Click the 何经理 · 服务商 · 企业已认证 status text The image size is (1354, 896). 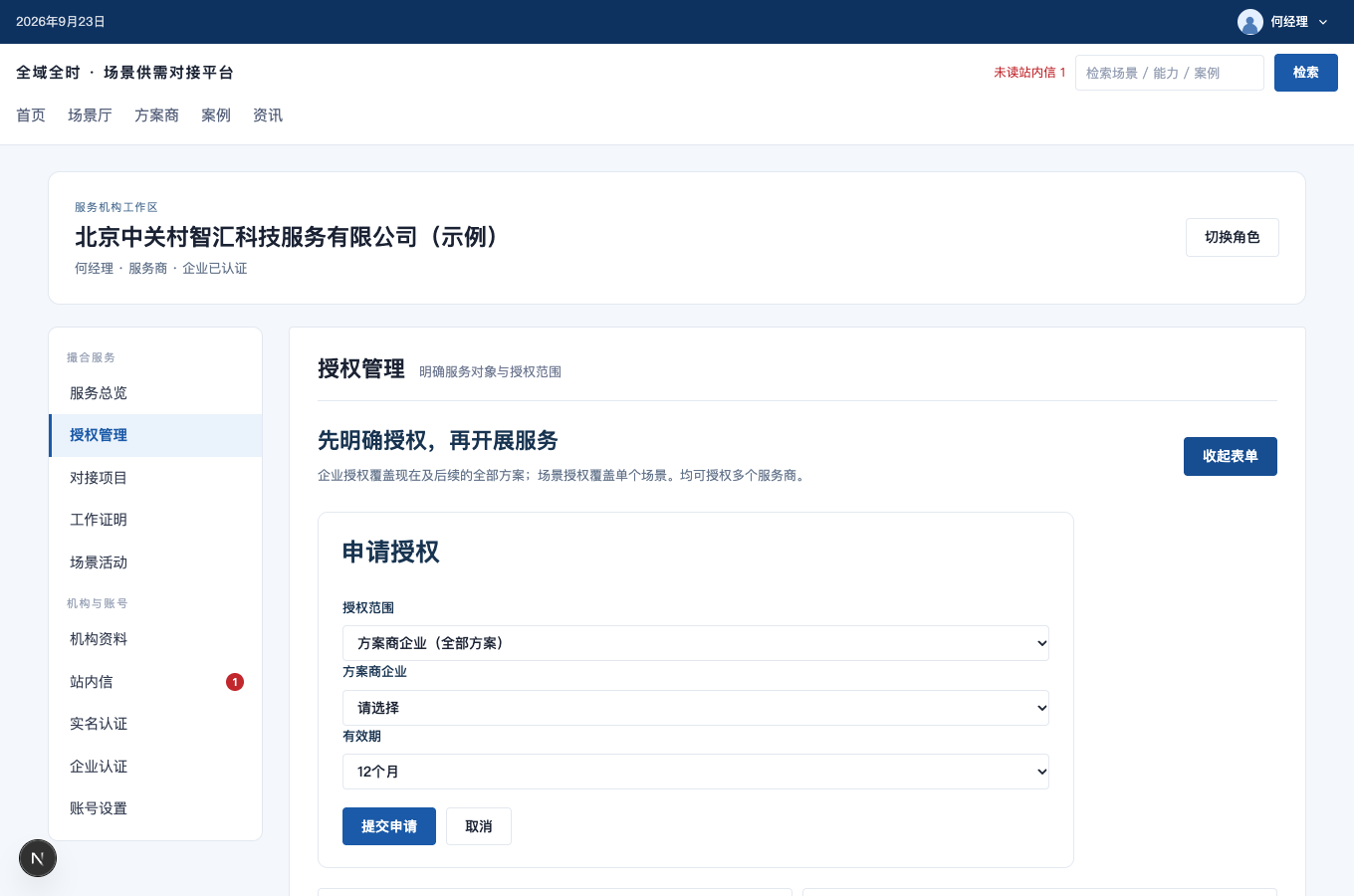tap(161, 269)
